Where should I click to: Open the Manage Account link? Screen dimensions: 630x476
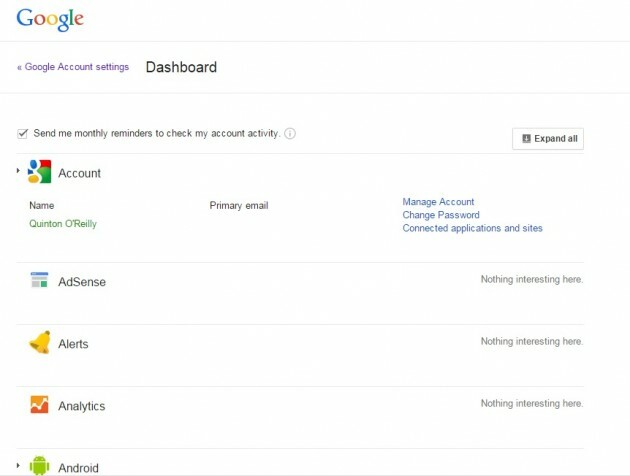[x=438, y=202]
